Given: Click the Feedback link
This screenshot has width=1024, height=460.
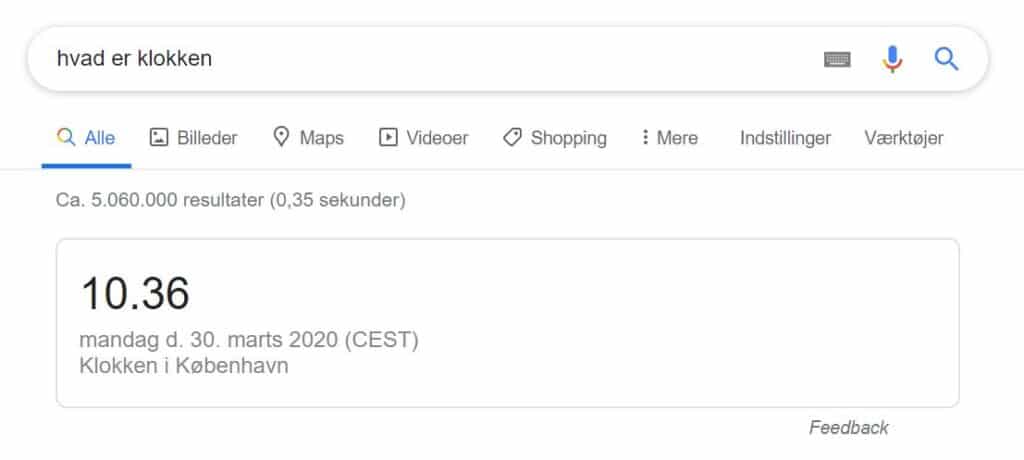Looking at the screenshot, I should [x=848, y=427].
